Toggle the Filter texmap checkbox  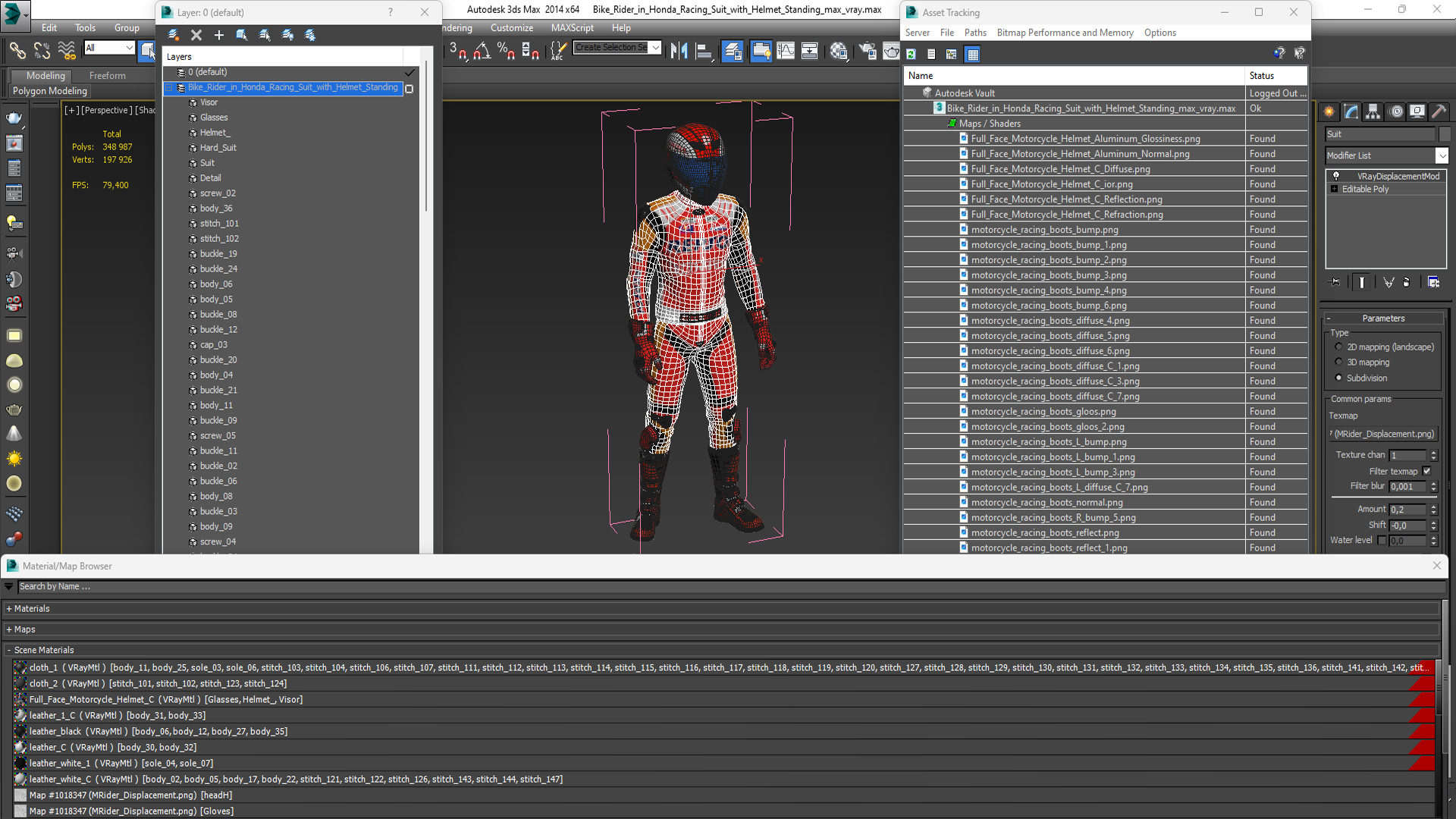1426,471
